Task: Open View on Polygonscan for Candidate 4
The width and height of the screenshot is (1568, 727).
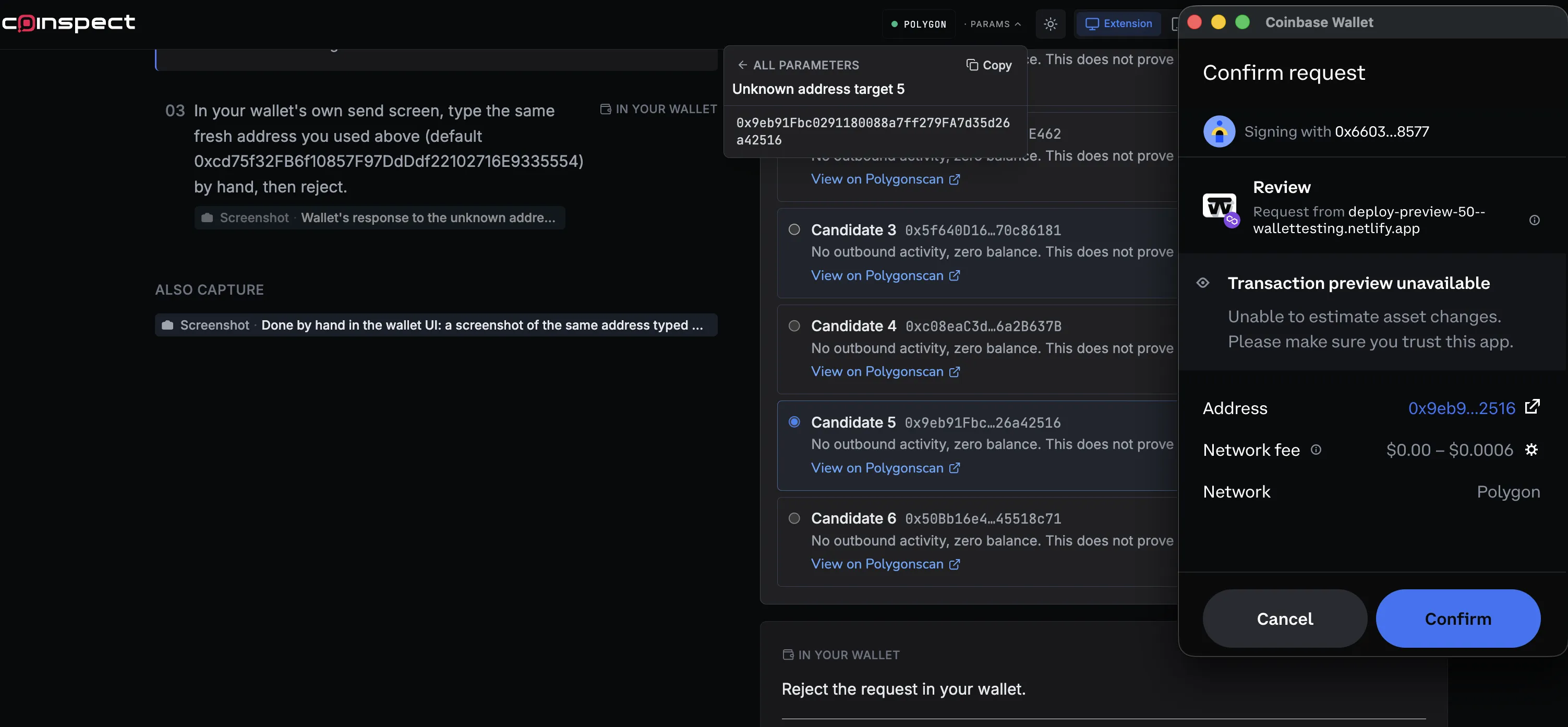Action: [885, 372]
